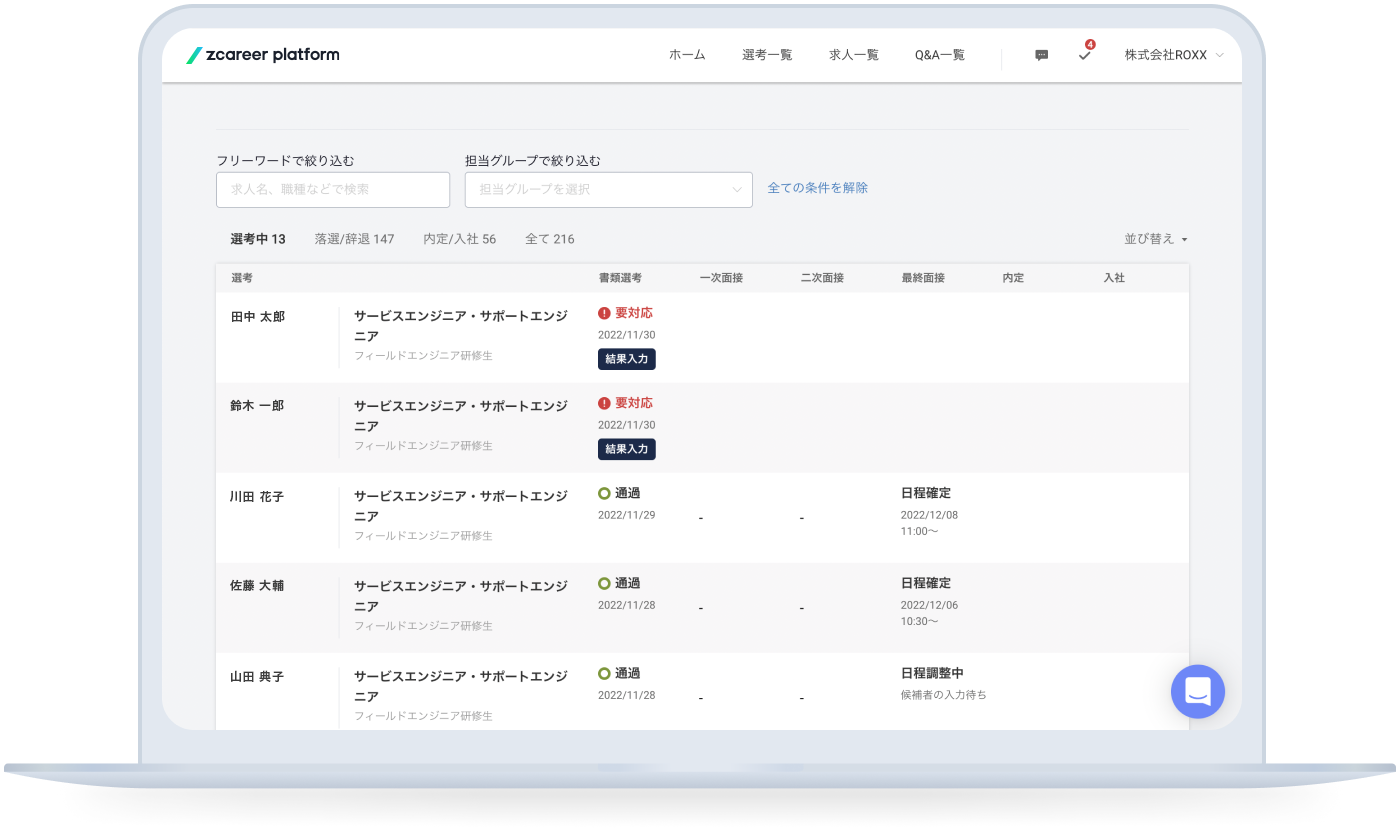Click the zcareer platform logo
Image resolution: width=1400 pixels, height=840 pixels.
pos(263,55)
